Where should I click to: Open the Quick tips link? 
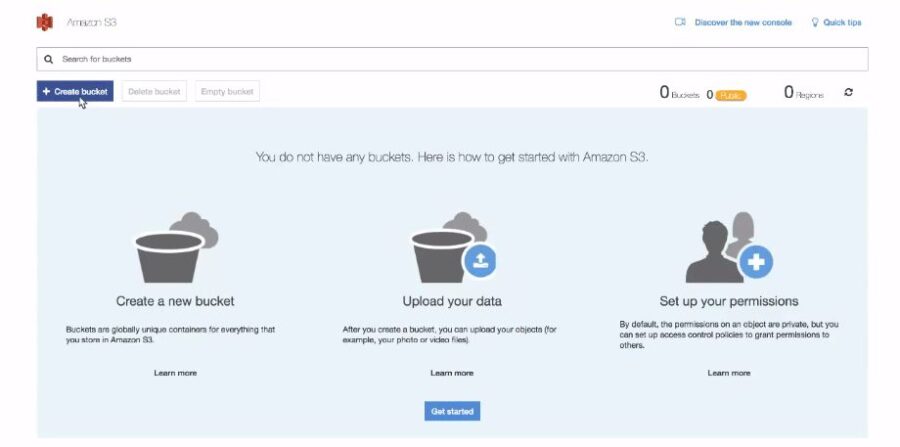click(842, 22)
